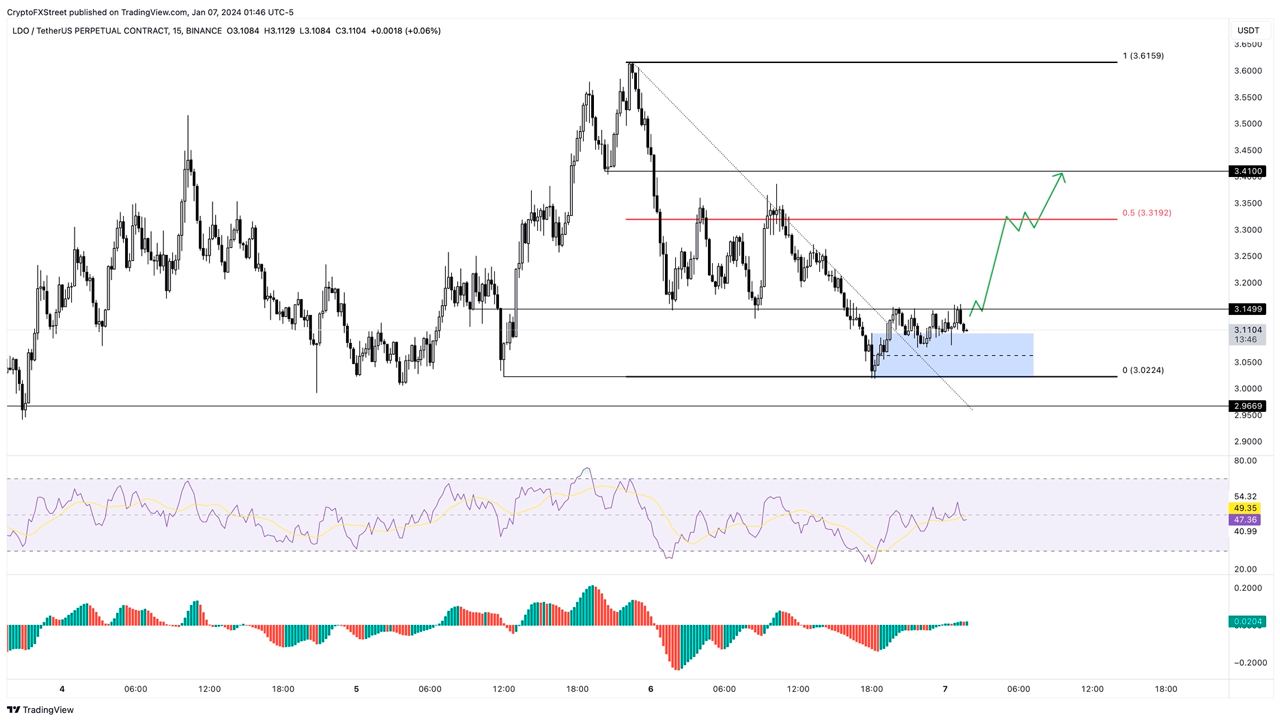Click the purple 47.36 RSI value tag
Image resolution: width=1280 pixels, height=722 pixels.
pyautogui.click(x=1246, y=520)
